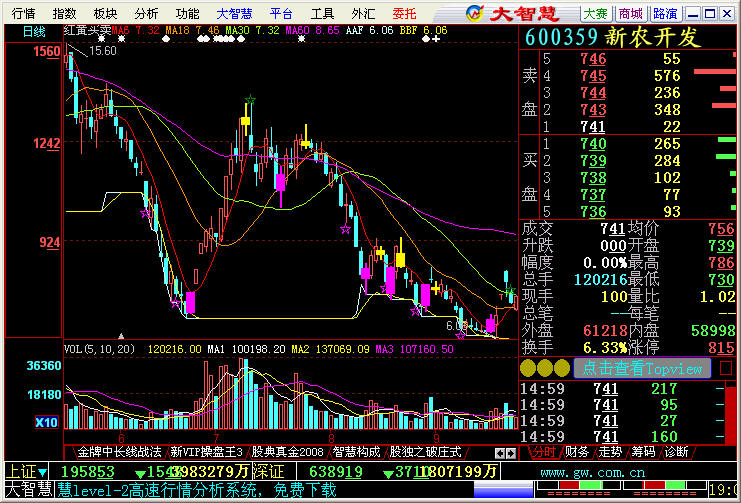The image size is (741, 503).
Task: Click the 换手 value 6.33%
Action: pos(605,348)
